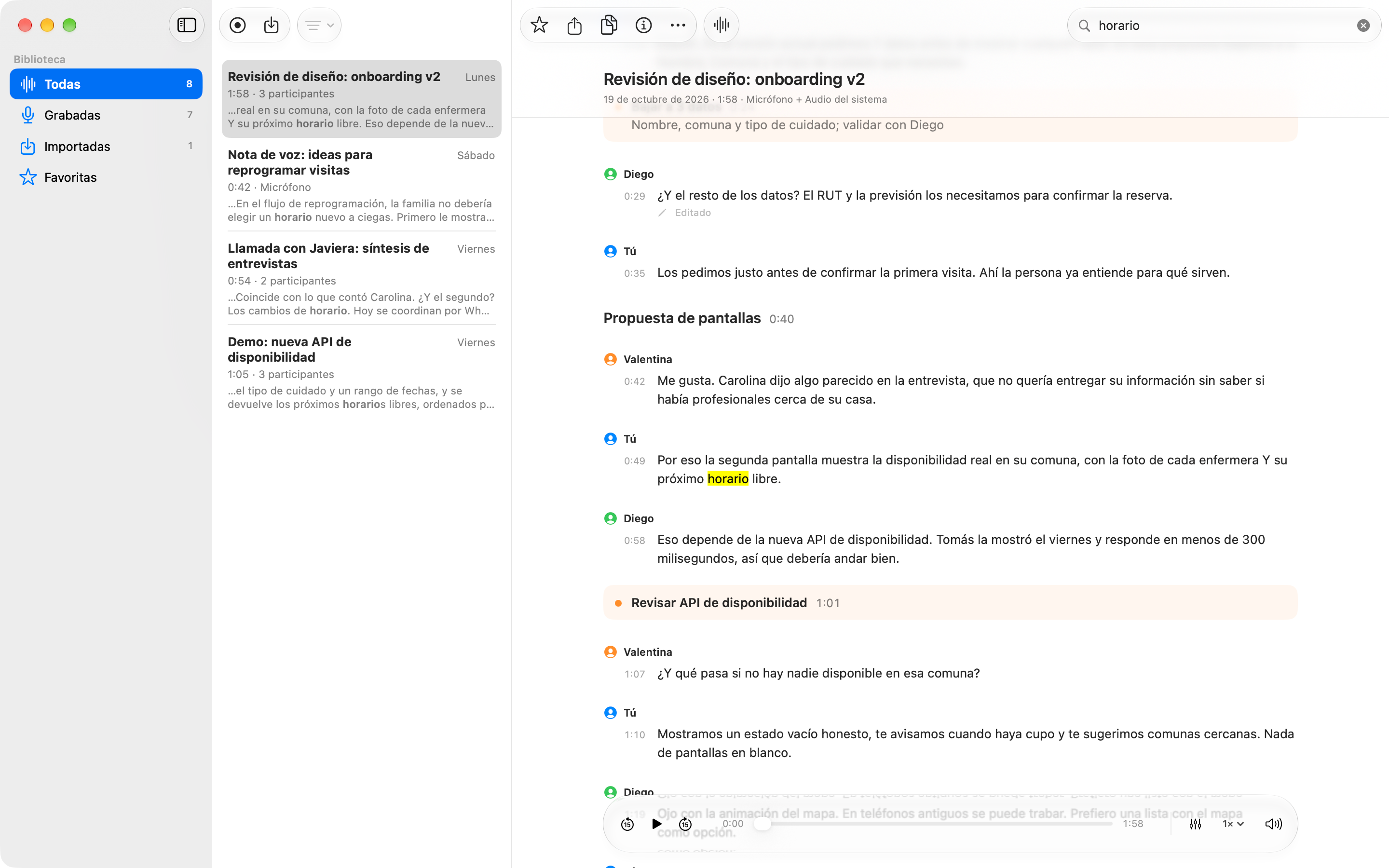The image size is (1389, 868).
Task: Toggle the sidebar visibility button
Action: [187, 25]
